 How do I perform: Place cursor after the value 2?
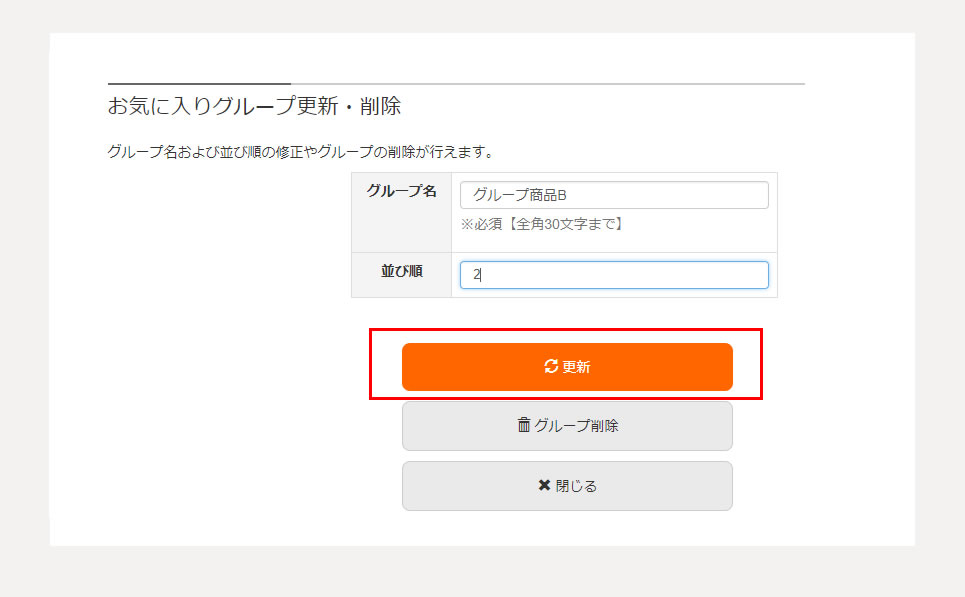click(481, 275)
